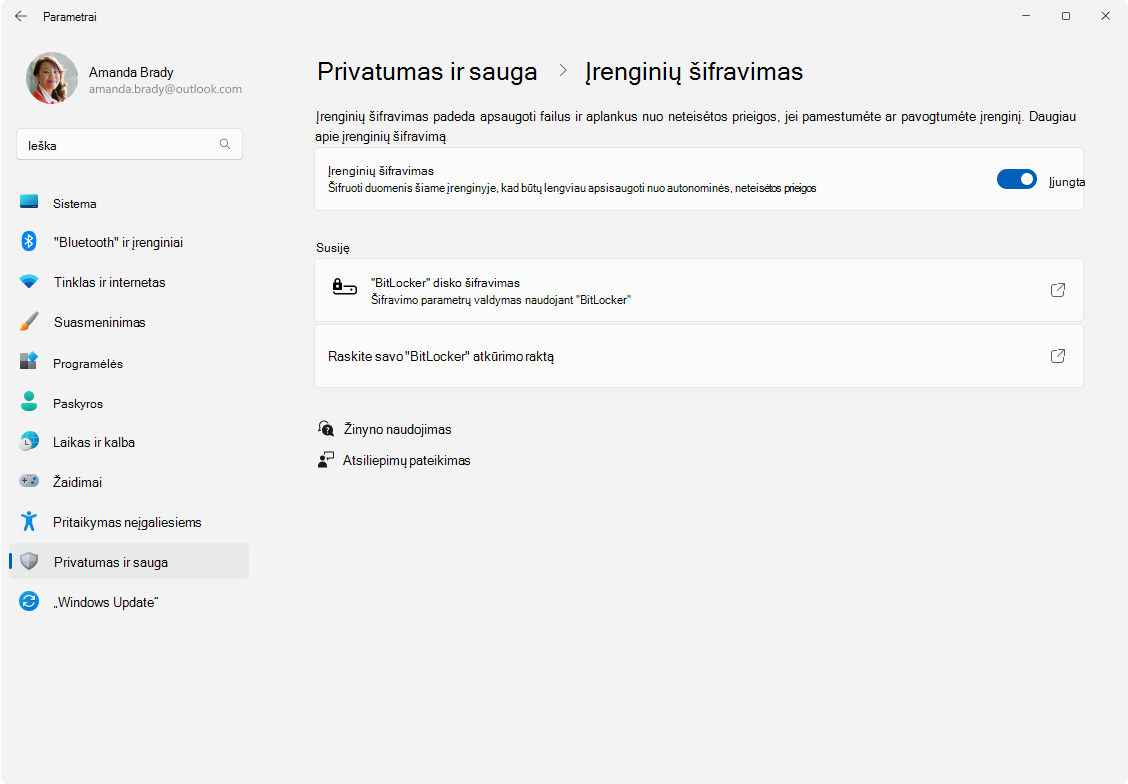Click the Ieška search field
This screenshot has width=1128, height=784.
click(x=129, y=145)
